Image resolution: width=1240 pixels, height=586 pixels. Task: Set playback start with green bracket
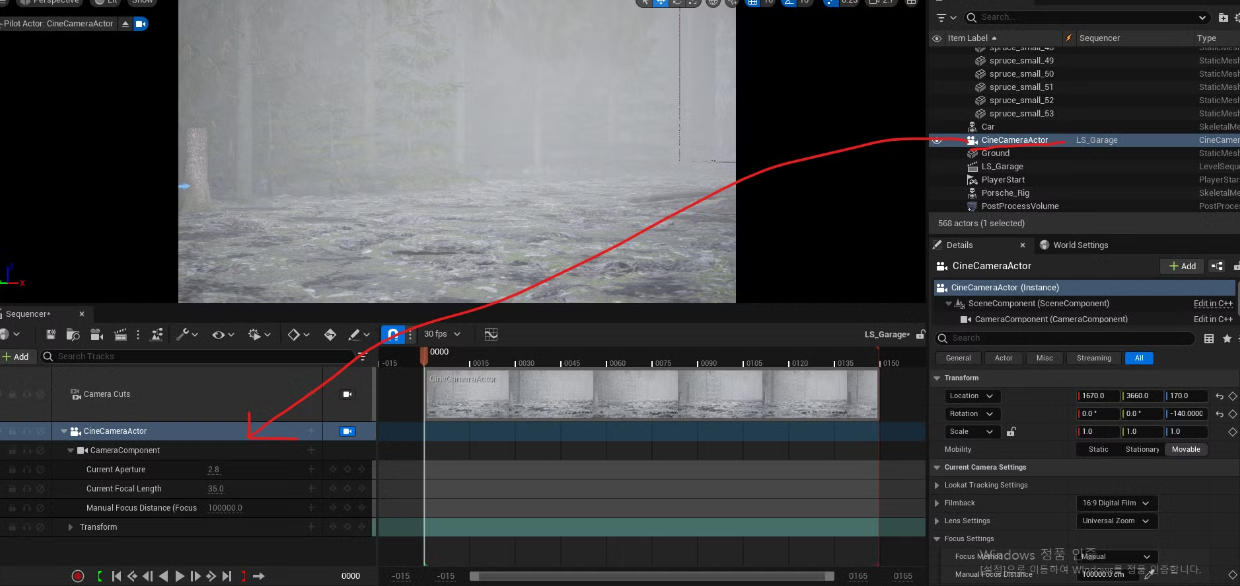pyautogui.click(x=100, y=576)
